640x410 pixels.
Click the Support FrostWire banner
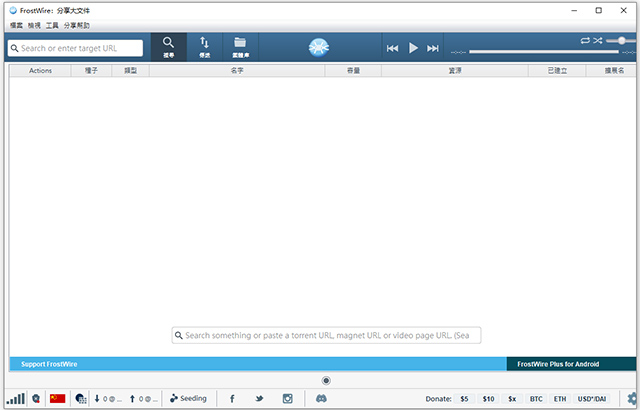pyautogui.click(x=258, y=364)
